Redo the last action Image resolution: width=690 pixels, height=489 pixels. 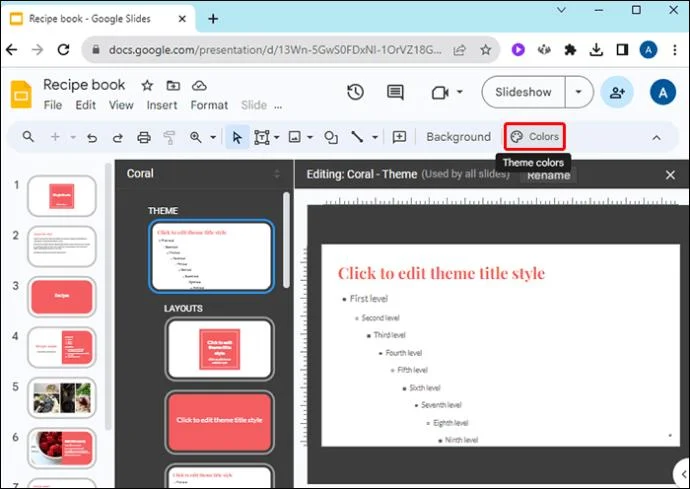coord(117,138)
